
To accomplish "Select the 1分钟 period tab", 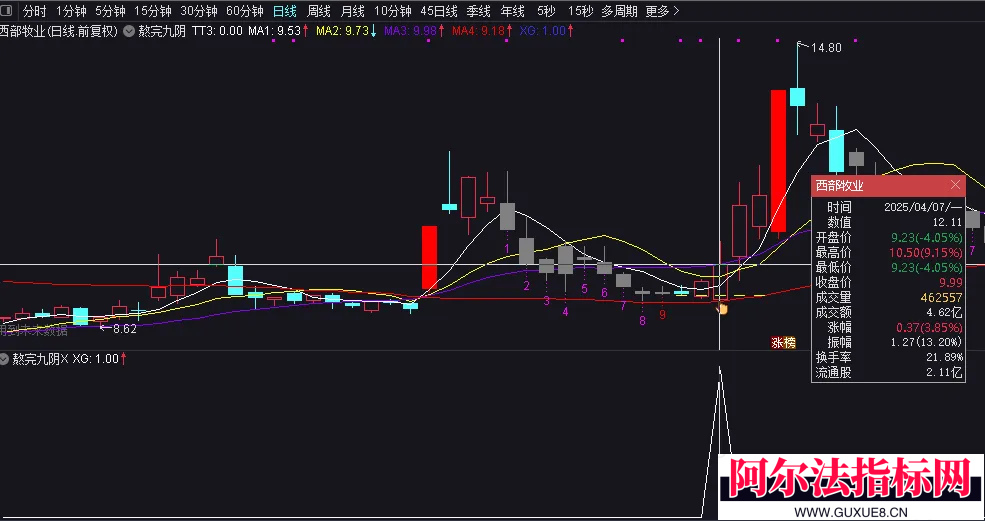I will point(71,11).
